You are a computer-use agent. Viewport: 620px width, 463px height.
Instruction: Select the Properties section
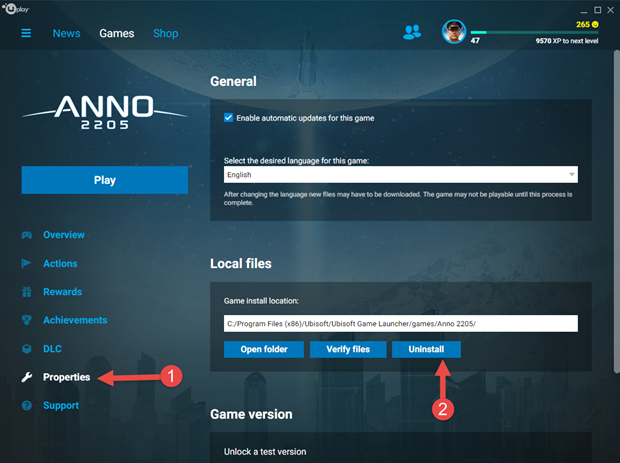pyautogui.click(x=66, y=377)
